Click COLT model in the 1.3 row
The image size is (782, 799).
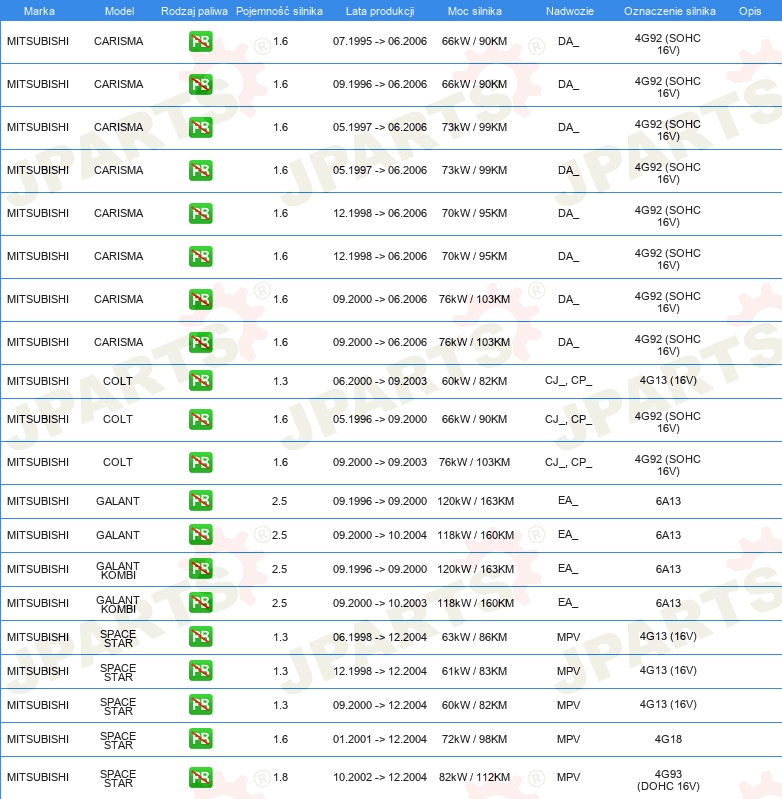coord(118,381)
